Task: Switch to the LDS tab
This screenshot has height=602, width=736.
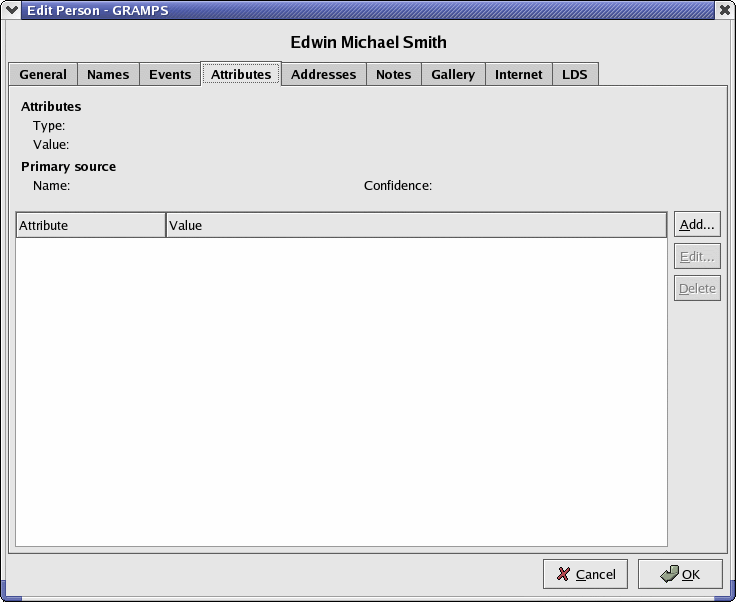Action: point(575,74)
